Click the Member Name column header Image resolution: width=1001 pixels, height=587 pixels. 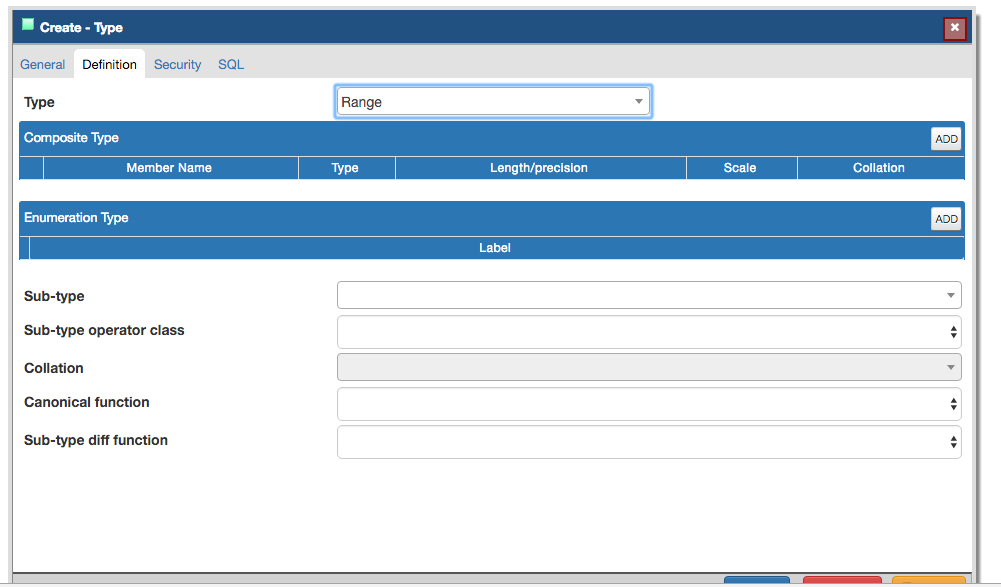(169, 168)
